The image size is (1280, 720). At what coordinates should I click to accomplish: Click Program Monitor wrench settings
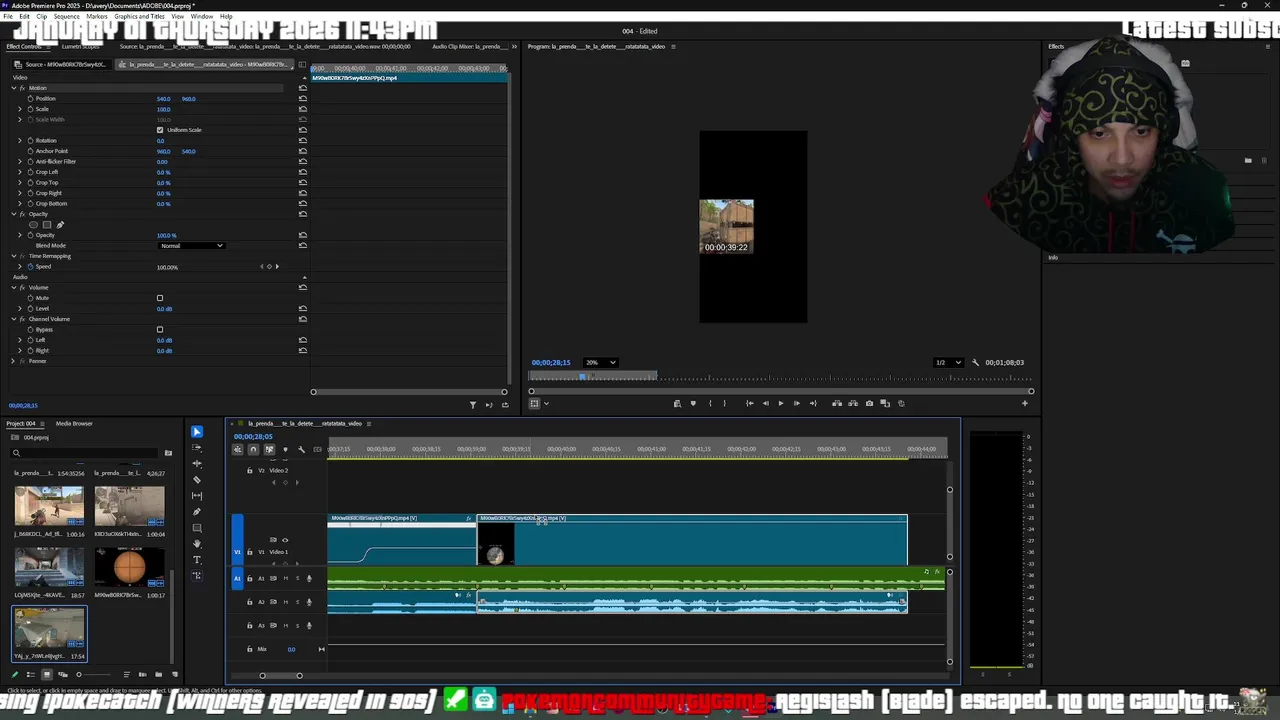point(976,363)
